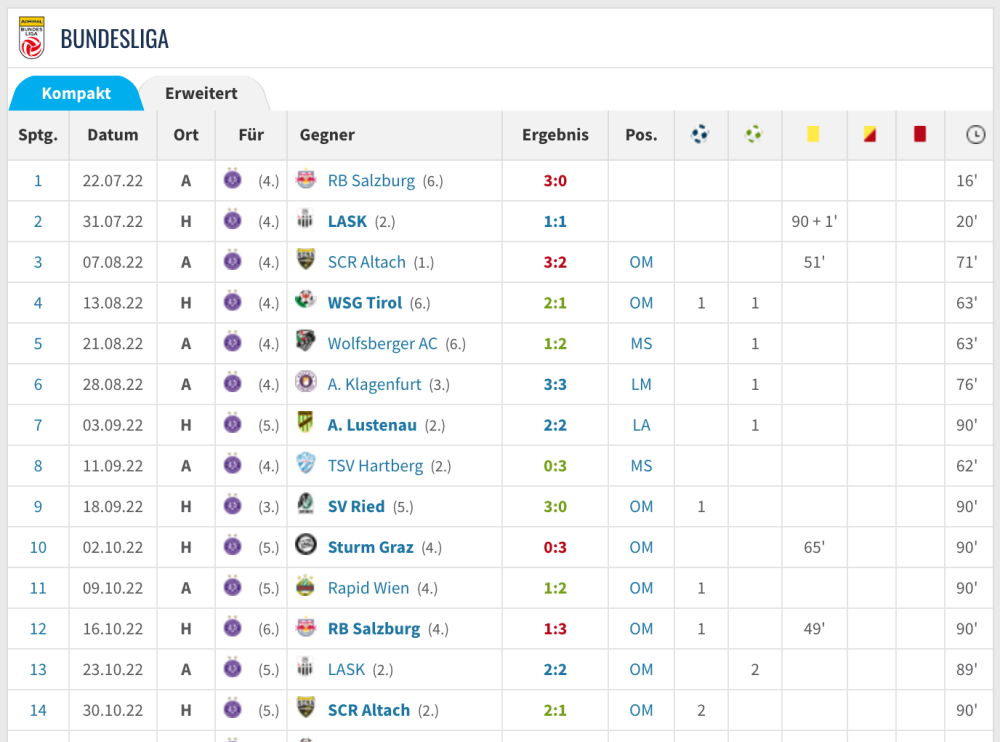Switch to the Erweitert tab
Screen dimensions: 1000x742
[x=201, y=94]
